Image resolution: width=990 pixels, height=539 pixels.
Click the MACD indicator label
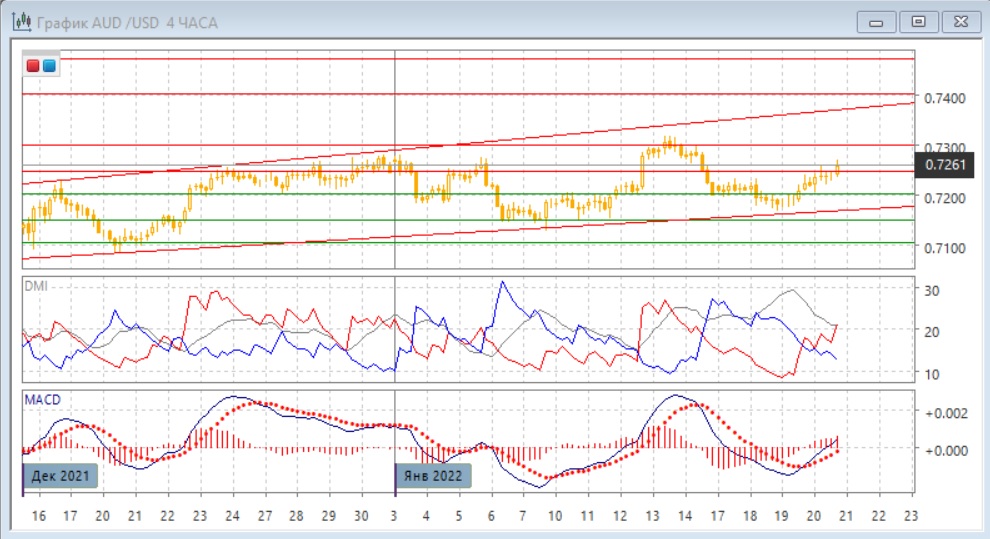coord(41,400)
